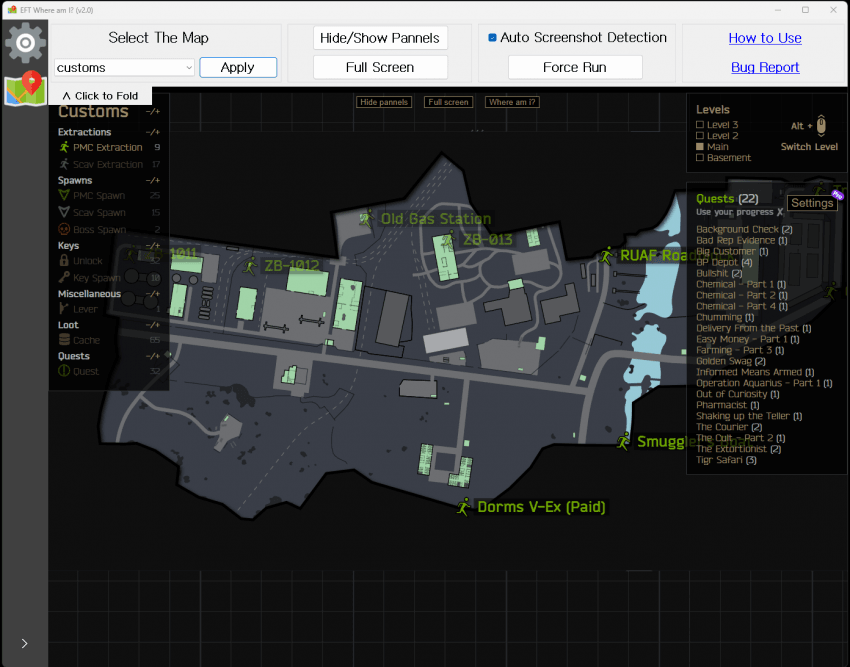Toggle the Main level checkbox

[x=700, y=146]
